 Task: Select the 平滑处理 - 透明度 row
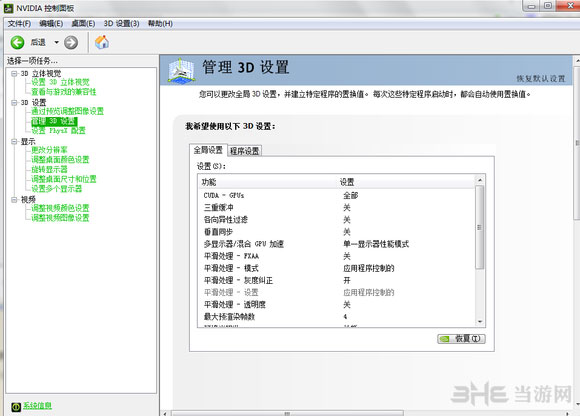(x=337, y=305)
